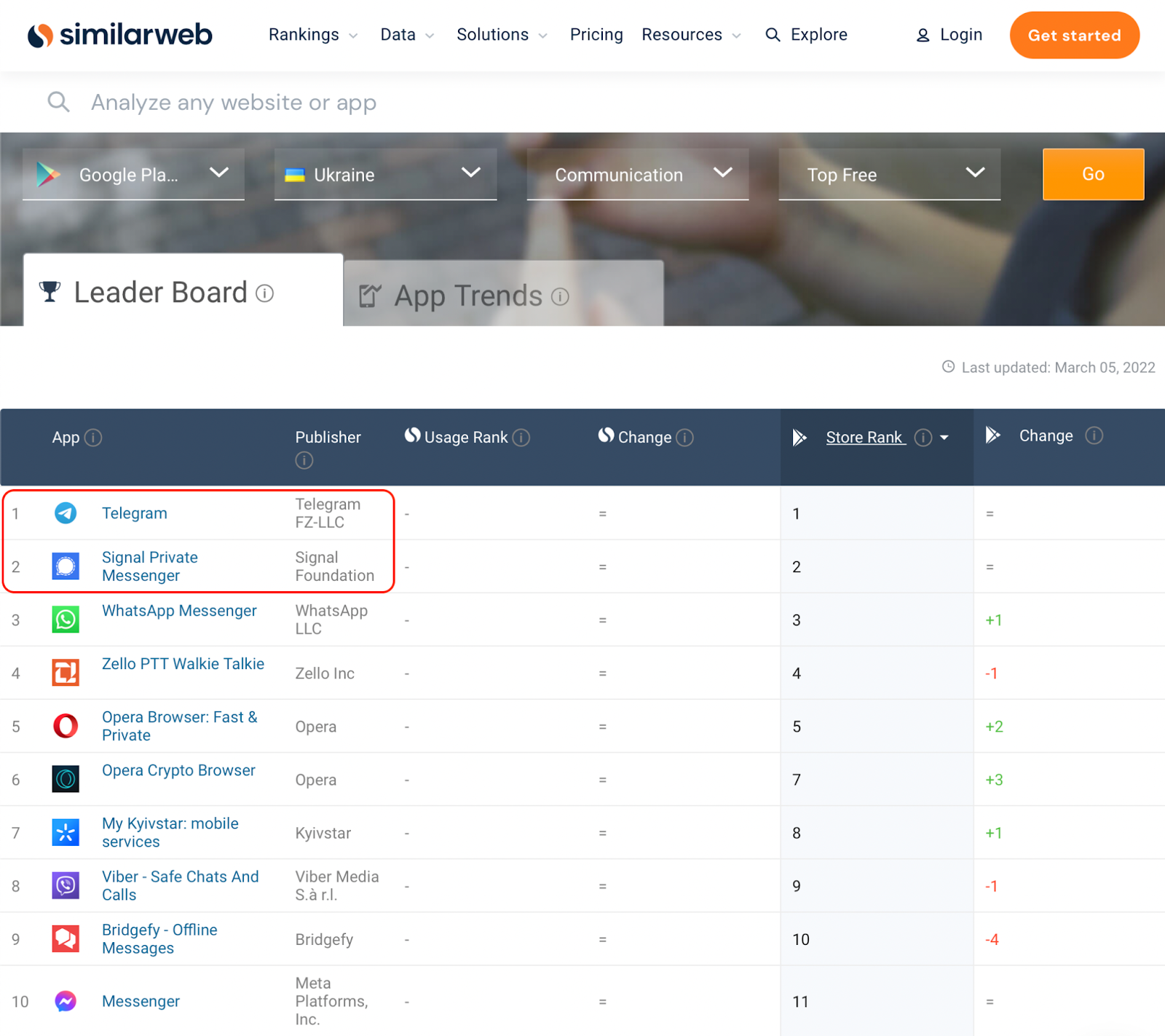This screenshot has width=1165, height=1036.
Task: Click the search magnifier icon beside Explore
Action: (x=773, y=35)
